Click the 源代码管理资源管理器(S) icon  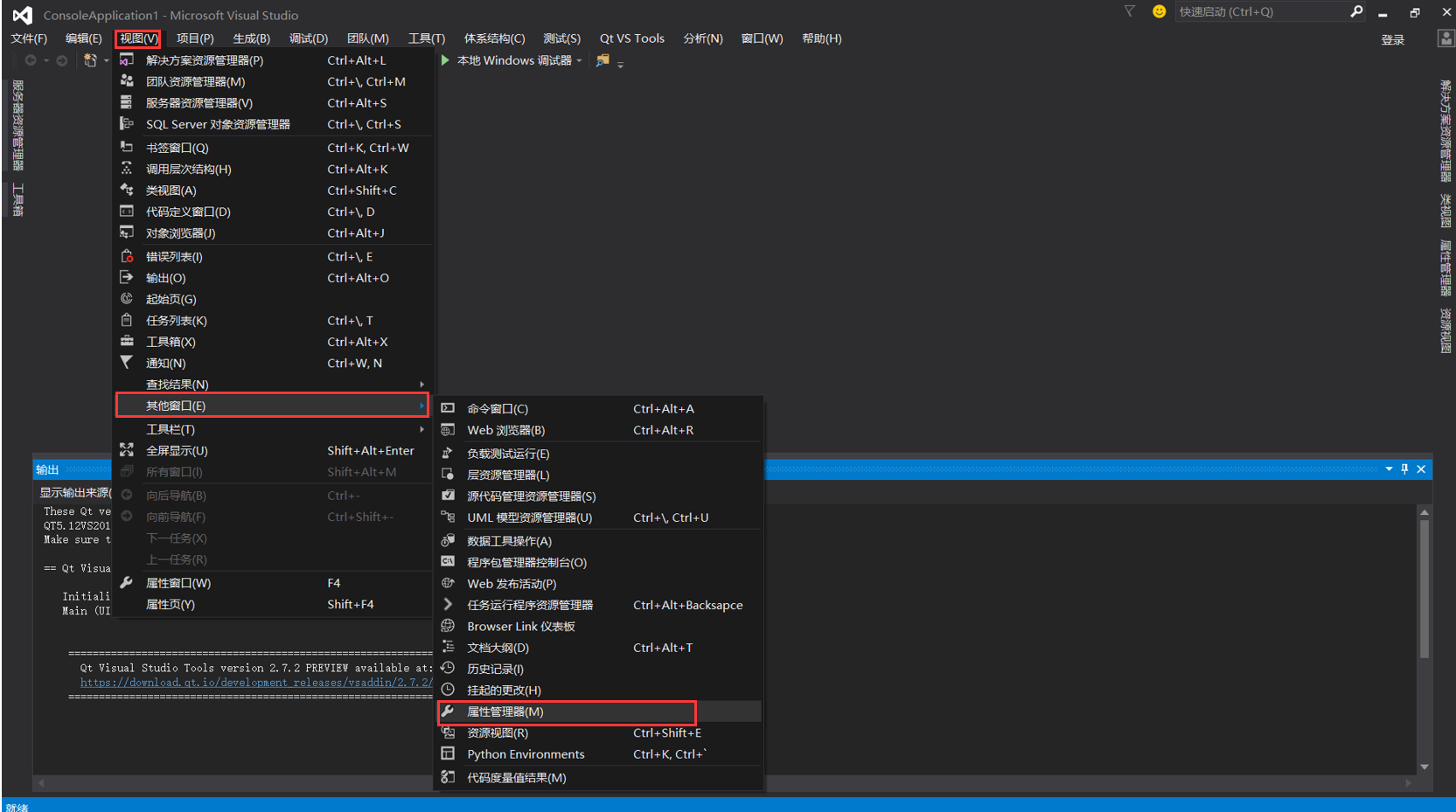point(448,496)
